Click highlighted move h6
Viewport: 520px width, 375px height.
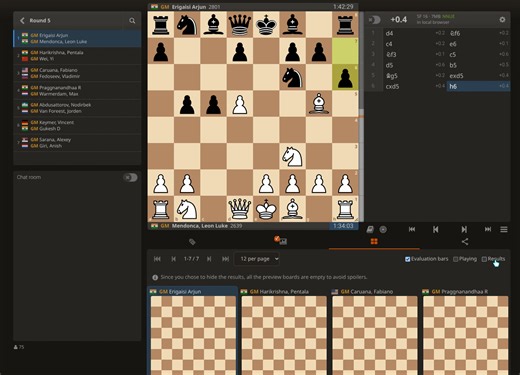(x=478, y=87)
